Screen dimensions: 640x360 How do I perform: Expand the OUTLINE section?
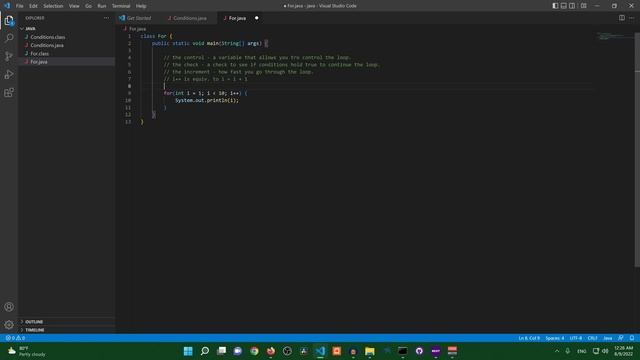coord(34,322)
